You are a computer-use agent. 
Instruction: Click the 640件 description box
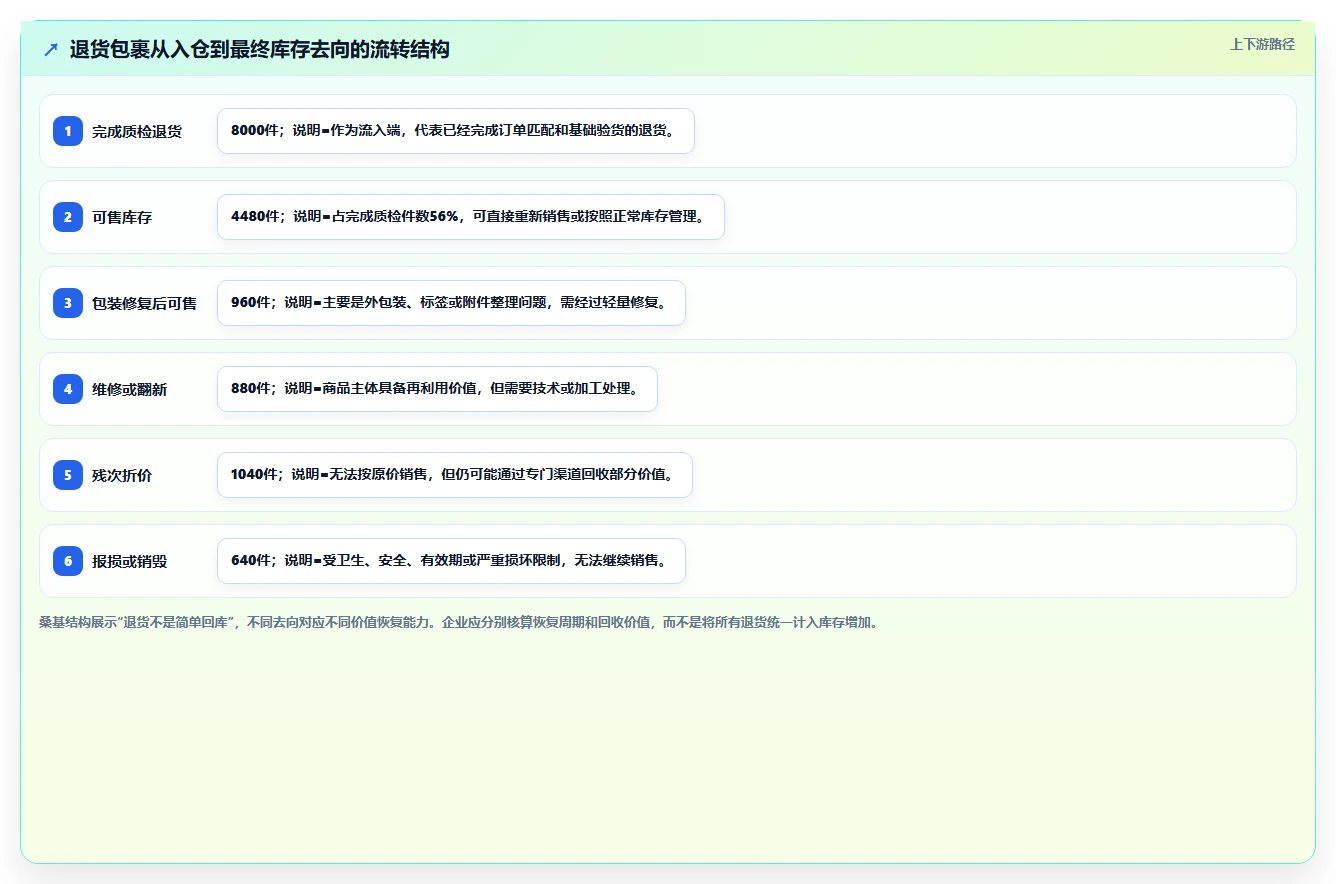(451, 561)
